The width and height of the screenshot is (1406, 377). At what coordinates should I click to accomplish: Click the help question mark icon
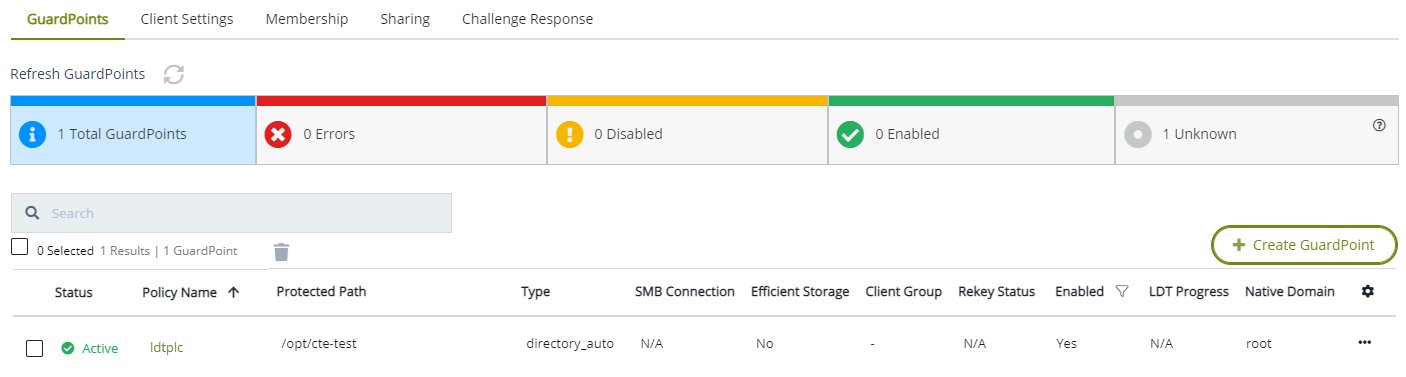[x=1379, y=125]
